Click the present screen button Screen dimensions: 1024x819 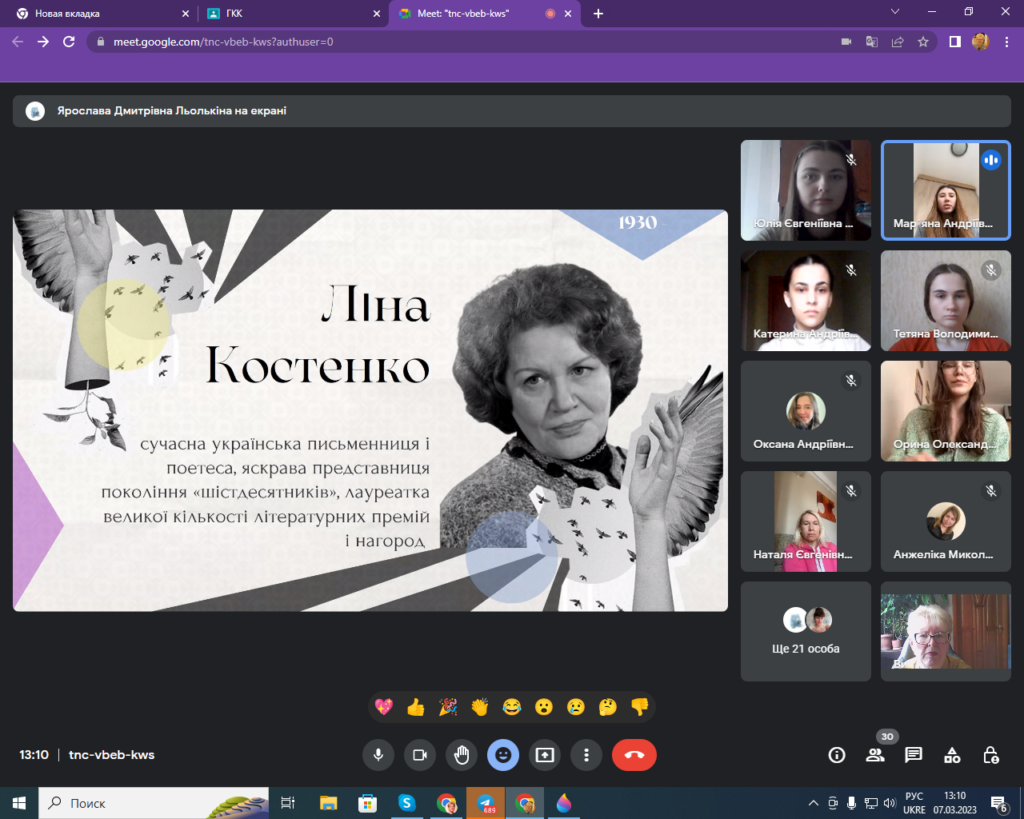click(x=545, y=755)
